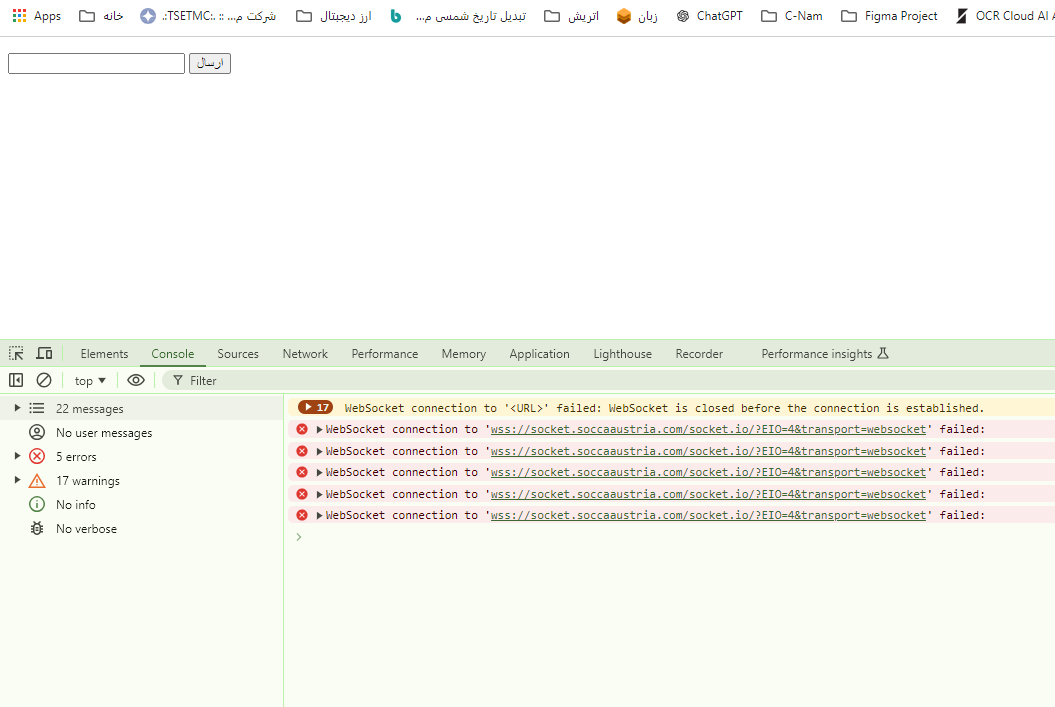Open the ChatGPT bookmark
Screen dimensions: 1055x707
tap(709, 15)
